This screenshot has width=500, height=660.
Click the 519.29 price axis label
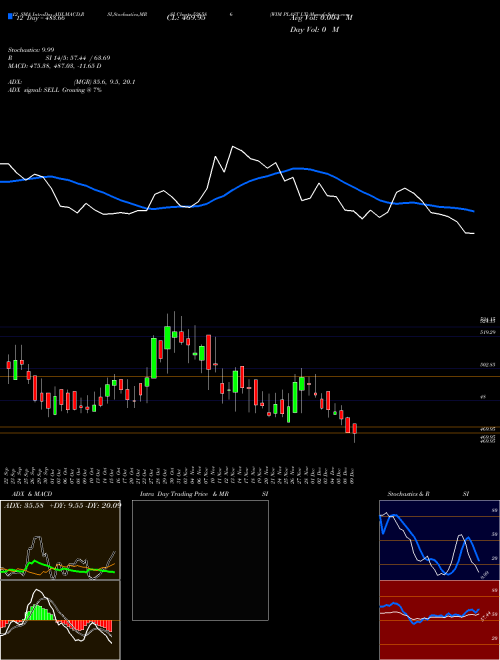tap(487, 333)
